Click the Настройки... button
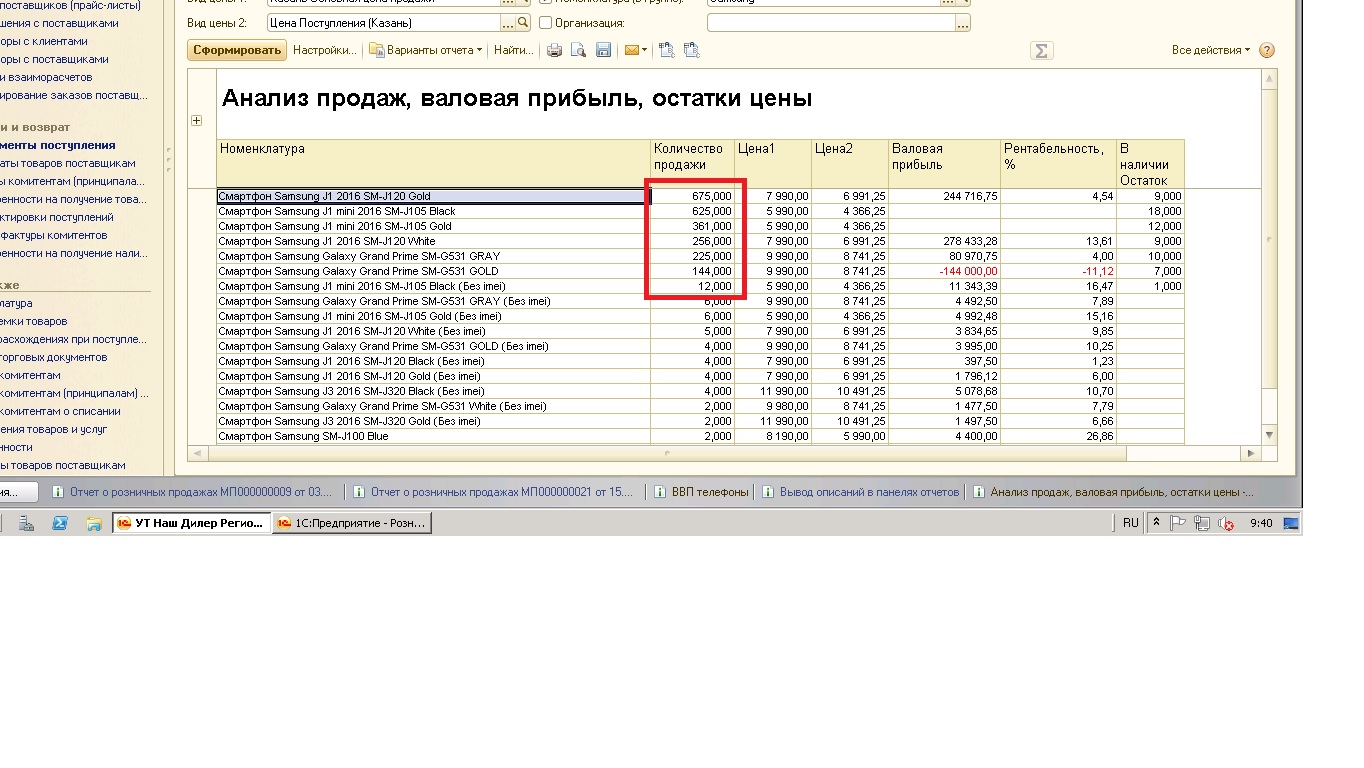This screenshot has height=768, width=1364. [324, 50]
